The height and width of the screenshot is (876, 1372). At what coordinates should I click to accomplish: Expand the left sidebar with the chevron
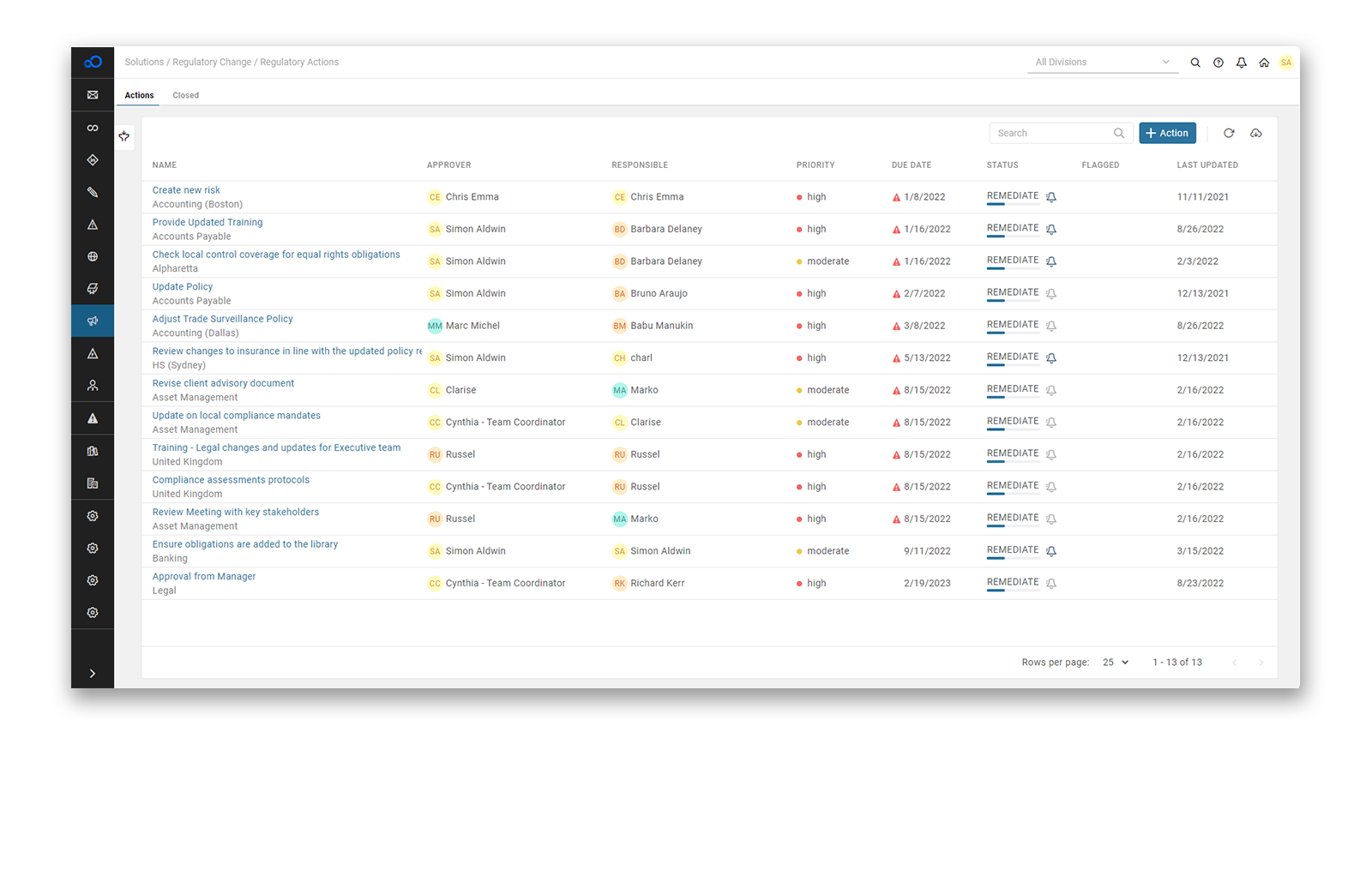tap(93, 674)
